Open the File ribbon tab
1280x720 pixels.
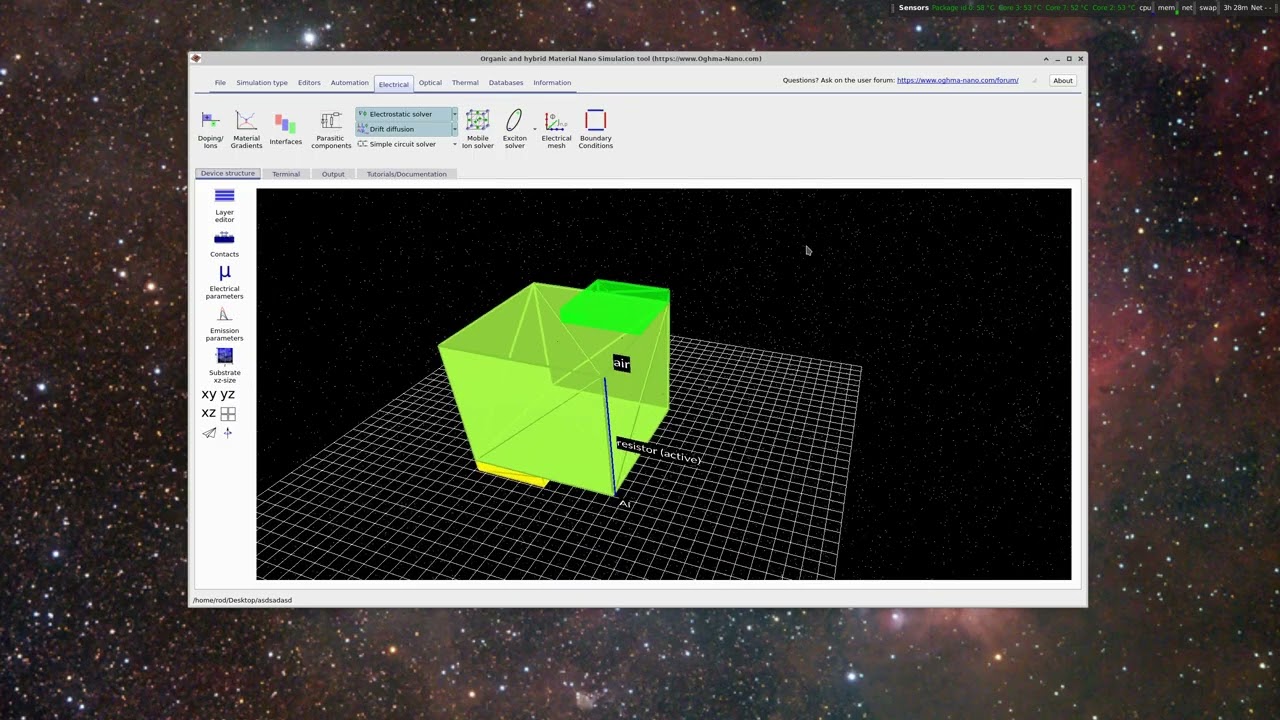220,83
